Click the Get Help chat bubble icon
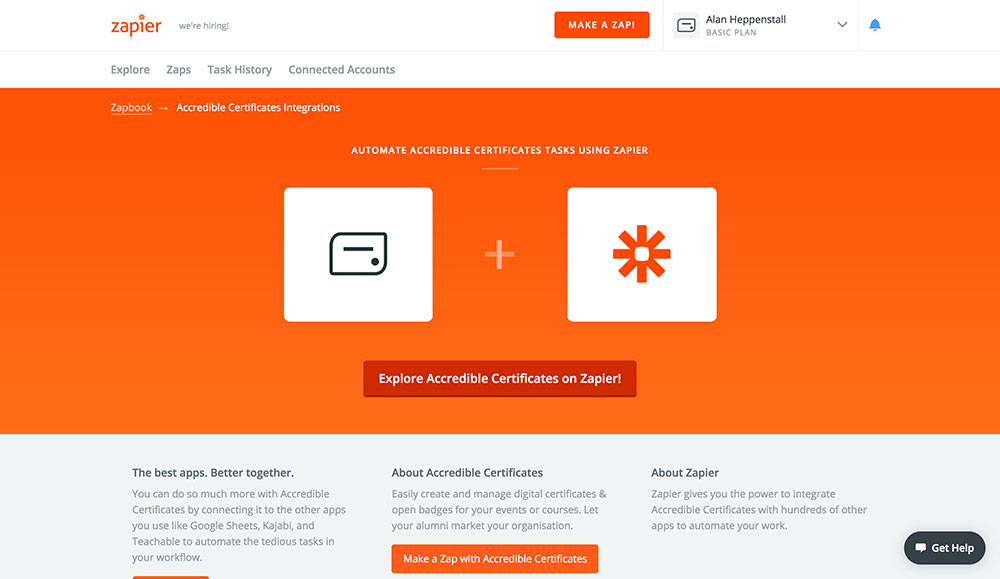Viewport: 1000px width, 579px height. [920, 548]
